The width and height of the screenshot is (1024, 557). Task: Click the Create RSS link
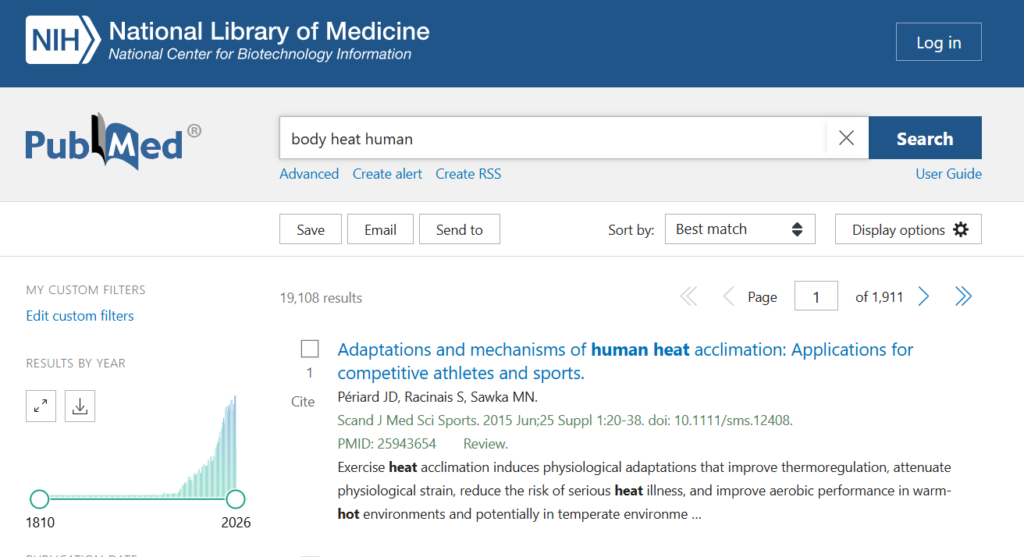click(468, 174)
